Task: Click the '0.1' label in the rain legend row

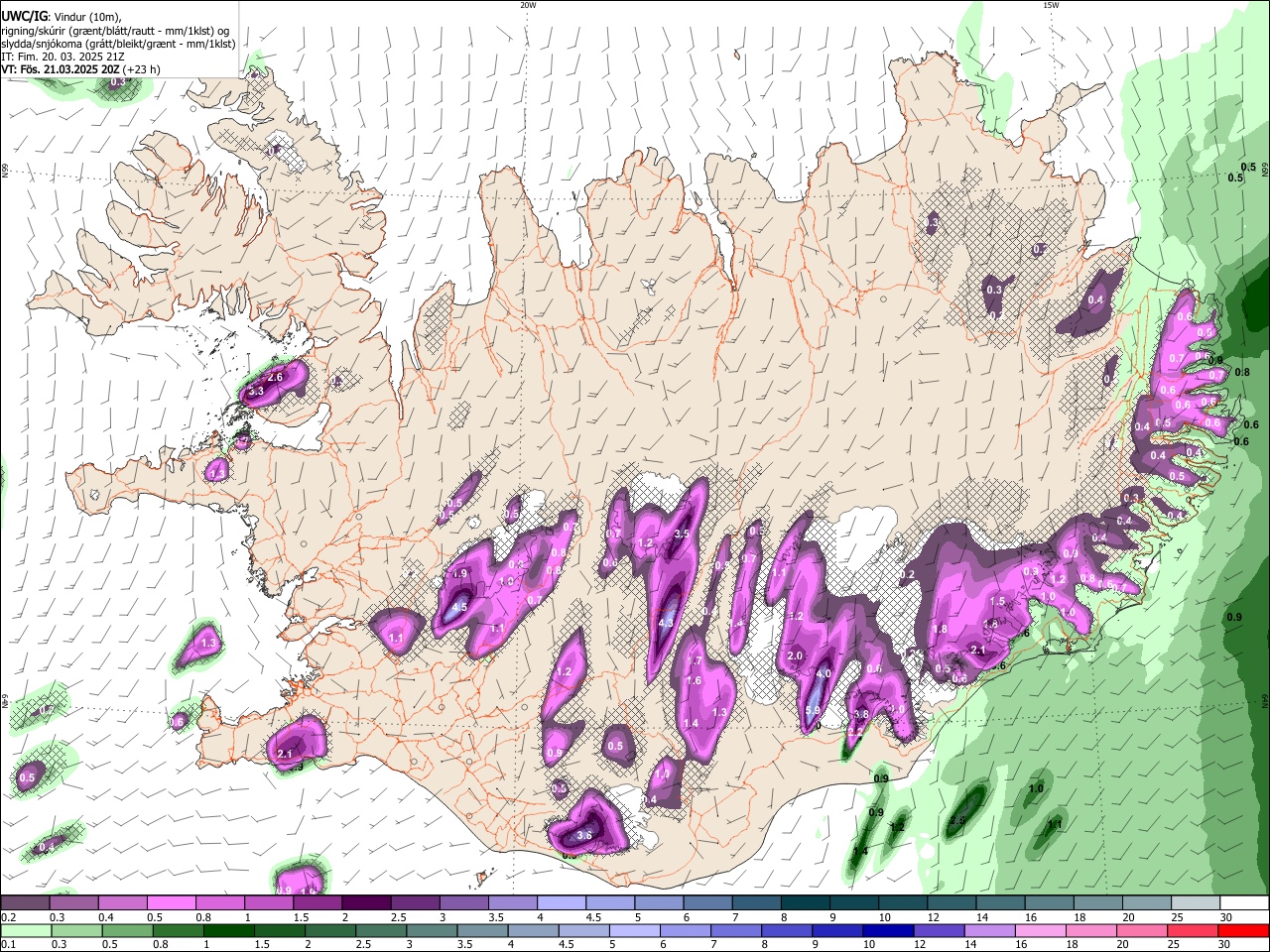Action: point(8,945)
